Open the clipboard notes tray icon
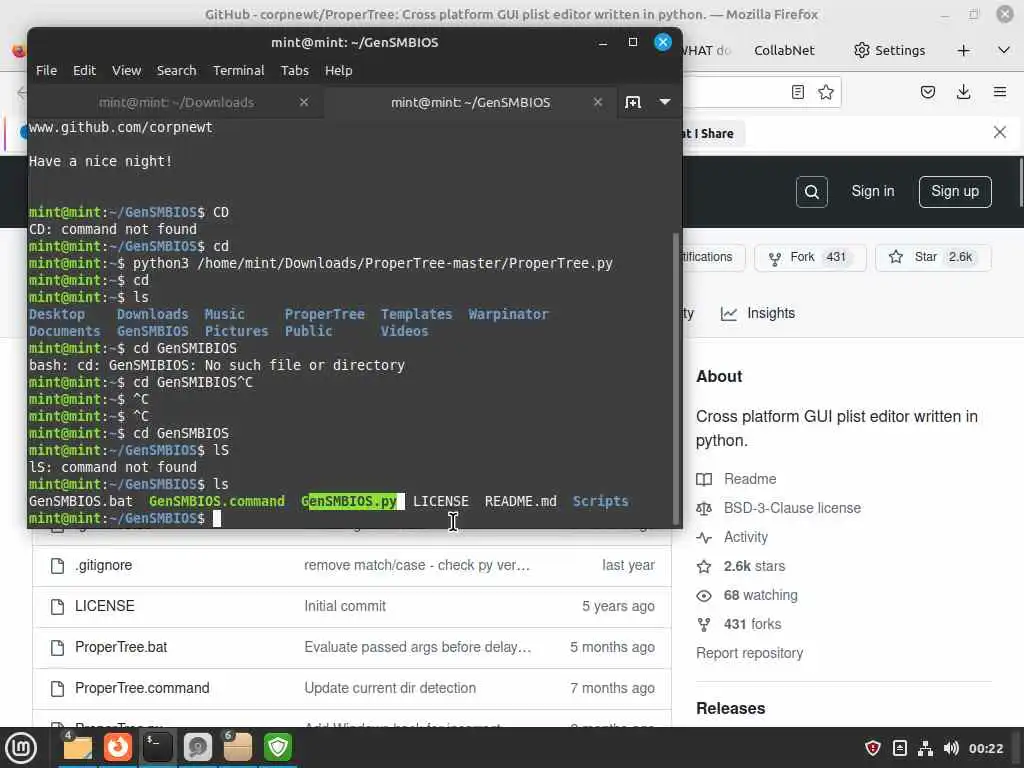 [899, 748]
